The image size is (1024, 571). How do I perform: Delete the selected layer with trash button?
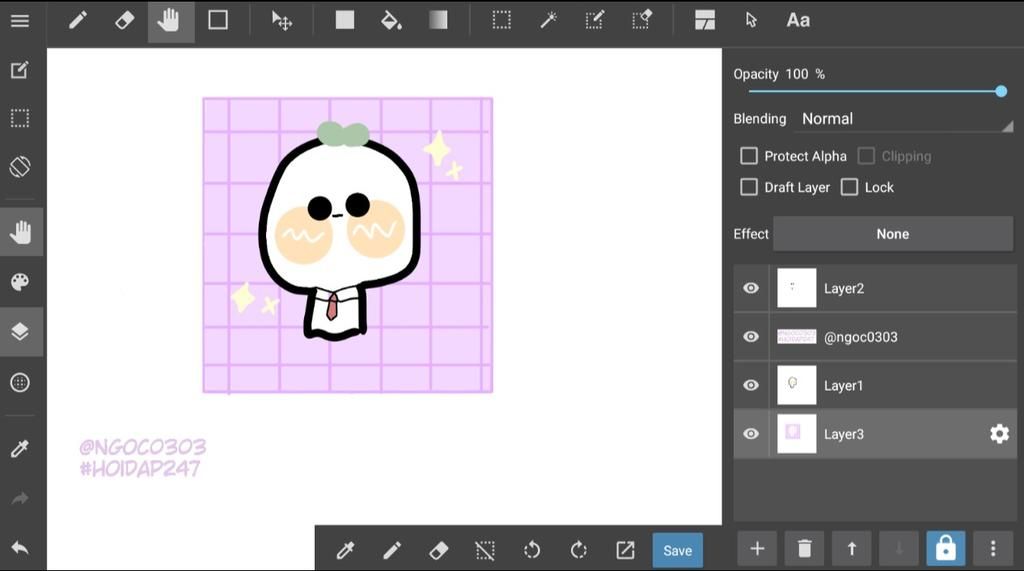click(x=805, y=549)
